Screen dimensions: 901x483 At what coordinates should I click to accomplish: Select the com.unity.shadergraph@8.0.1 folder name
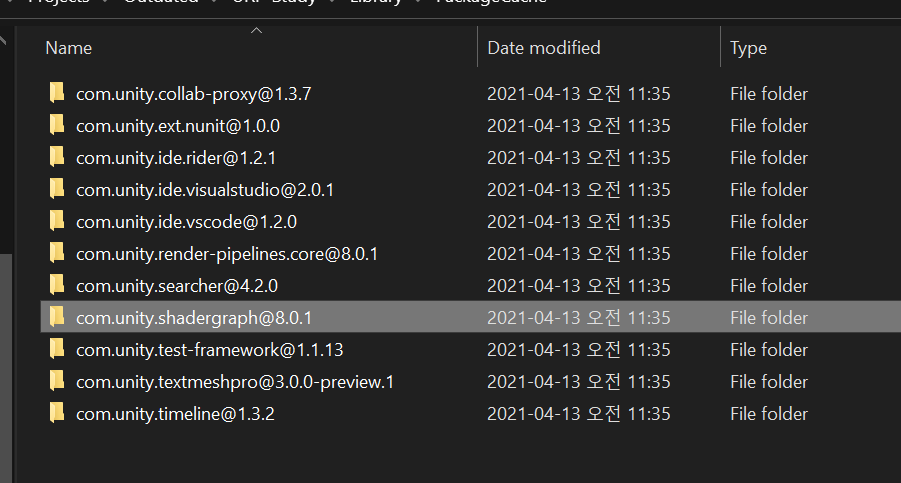point(194,319)
